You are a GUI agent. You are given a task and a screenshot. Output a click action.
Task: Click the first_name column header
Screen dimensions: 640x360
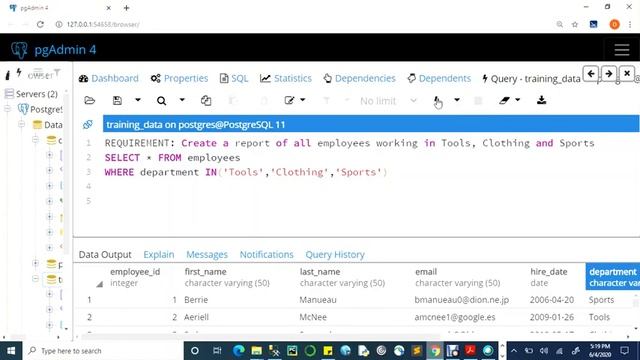click(x=227, y=277)
